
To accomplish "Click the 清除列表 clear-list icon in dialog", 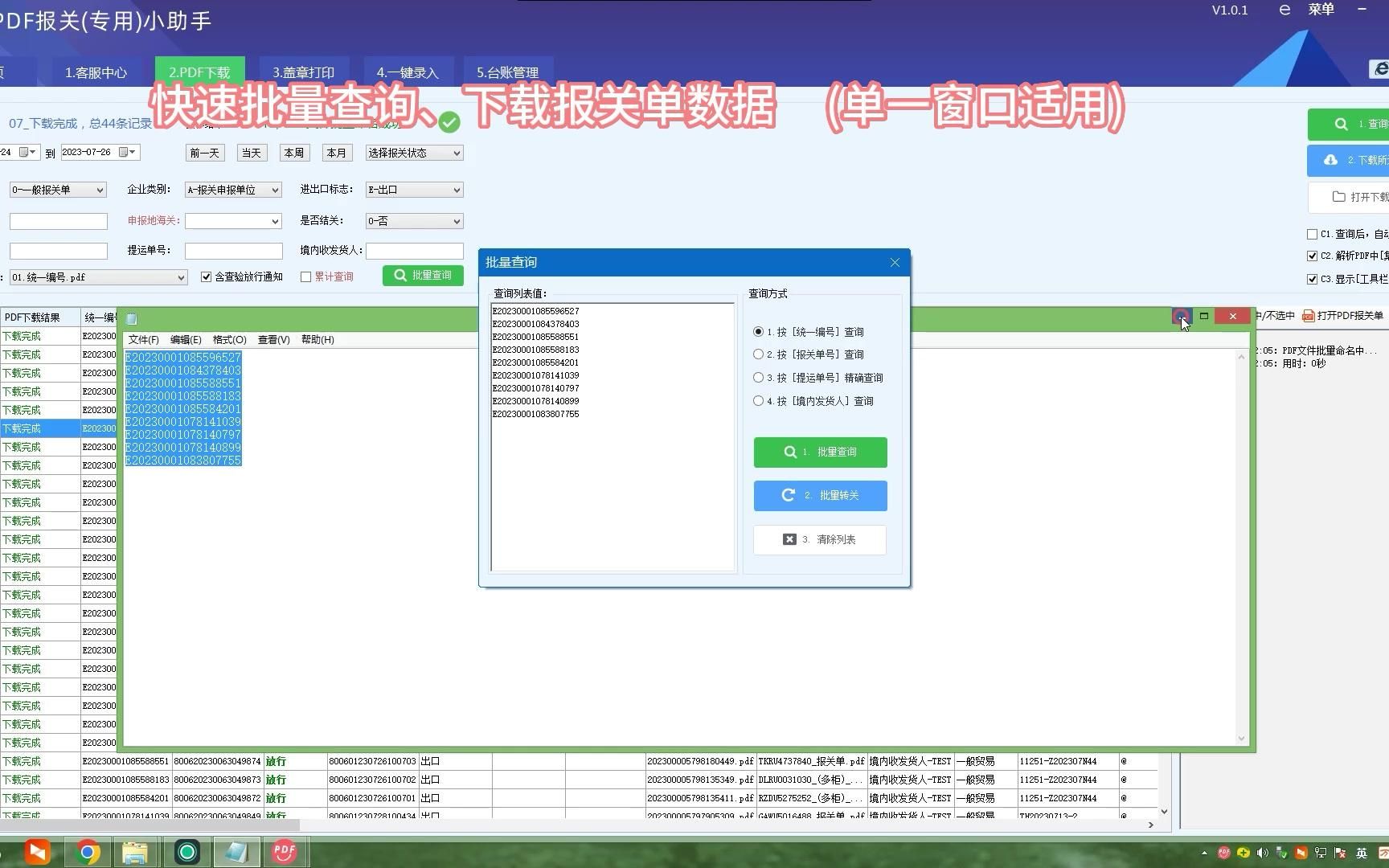I will (x=789, y=539).
